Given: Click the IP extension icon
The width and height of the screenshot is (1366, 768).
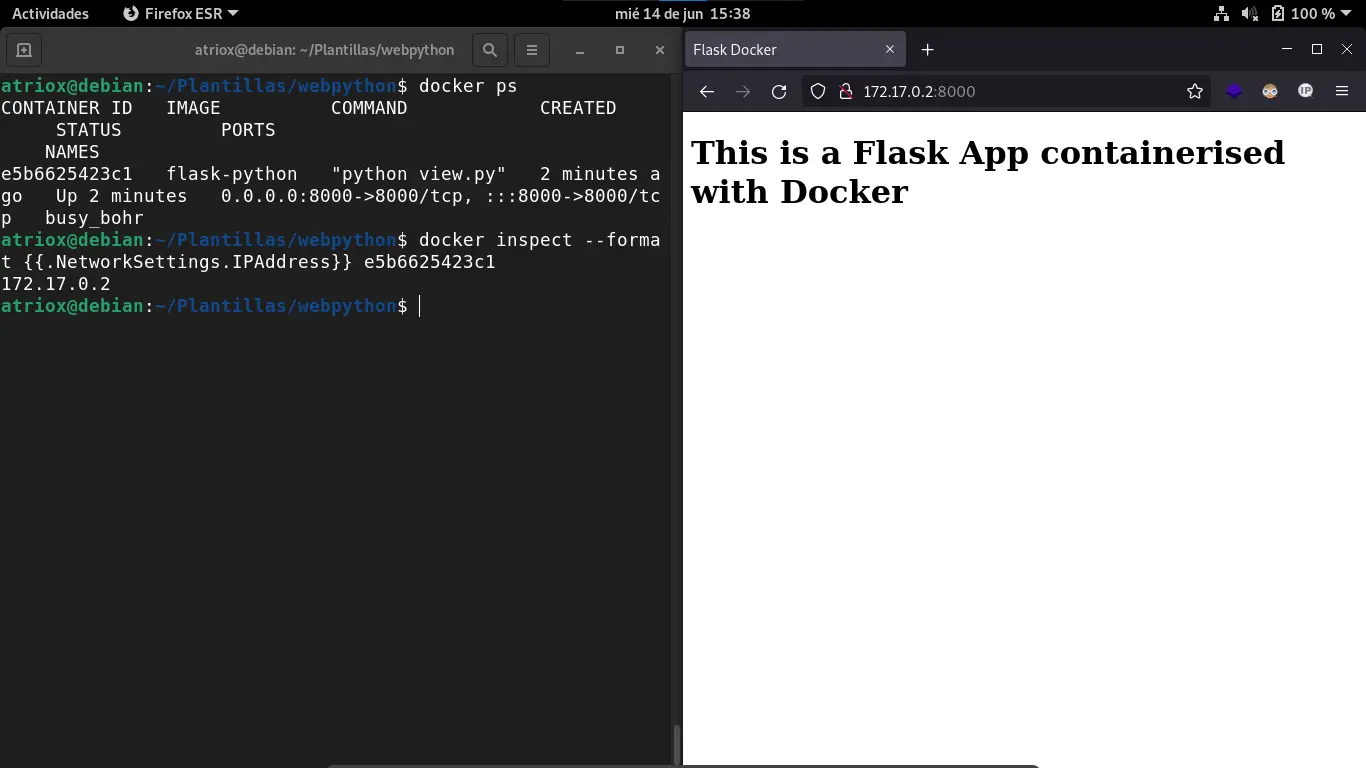Looking at the screenshot, I should pos(1306,92).
